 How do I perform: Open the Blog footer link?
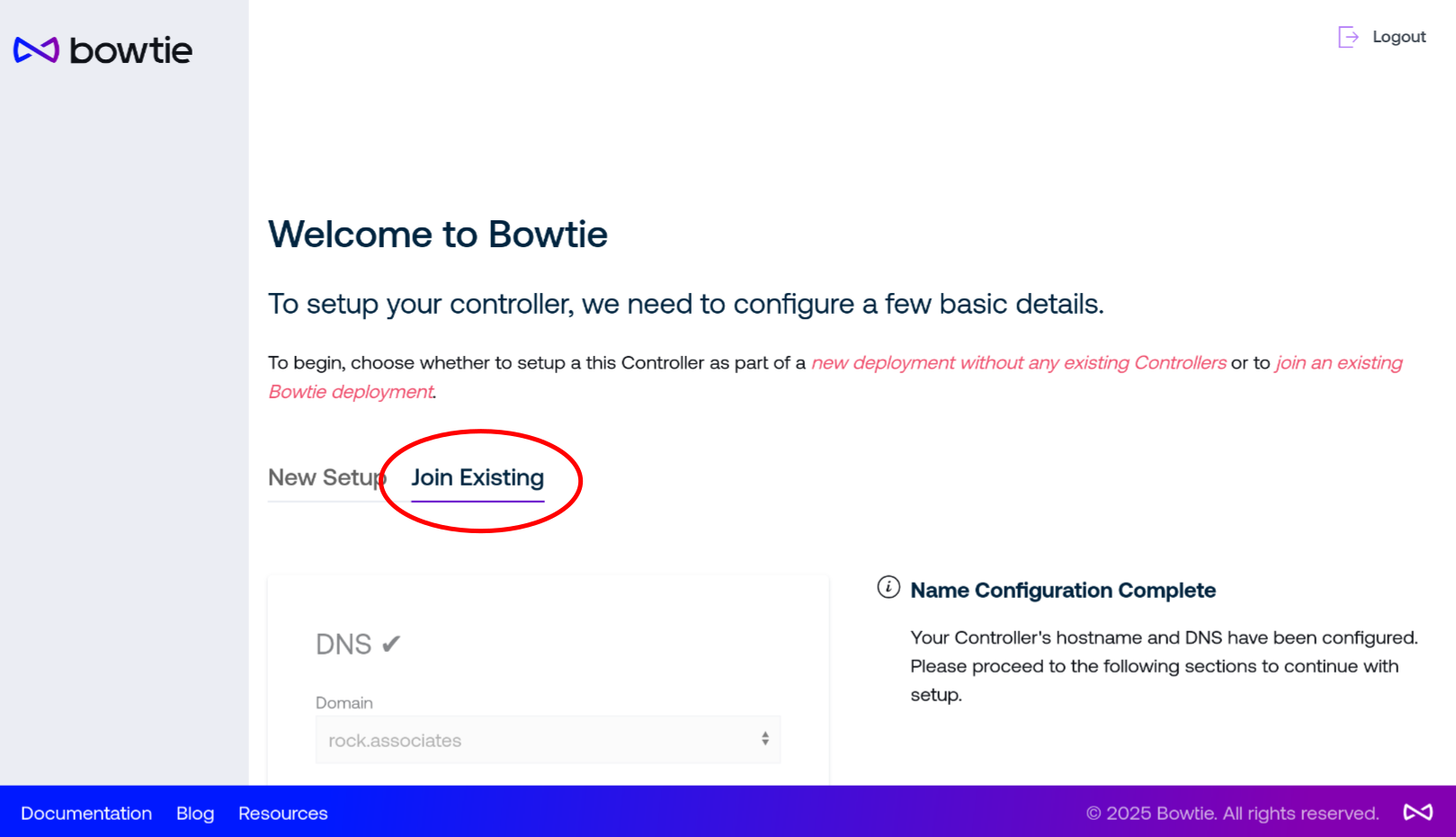[x=195, y=814]
